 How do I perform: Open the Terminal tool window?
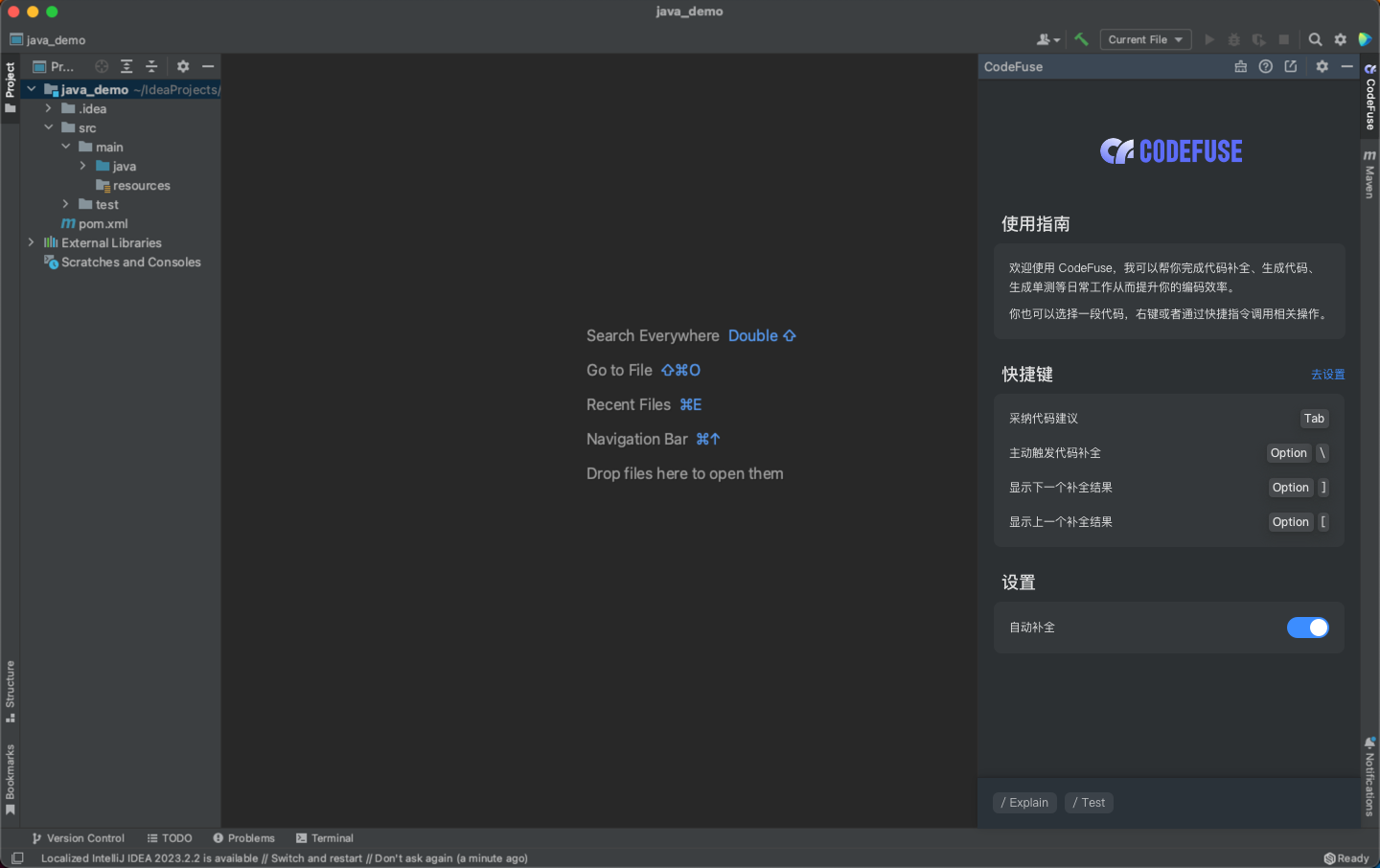pyautogui.click(x=325, y=838)
